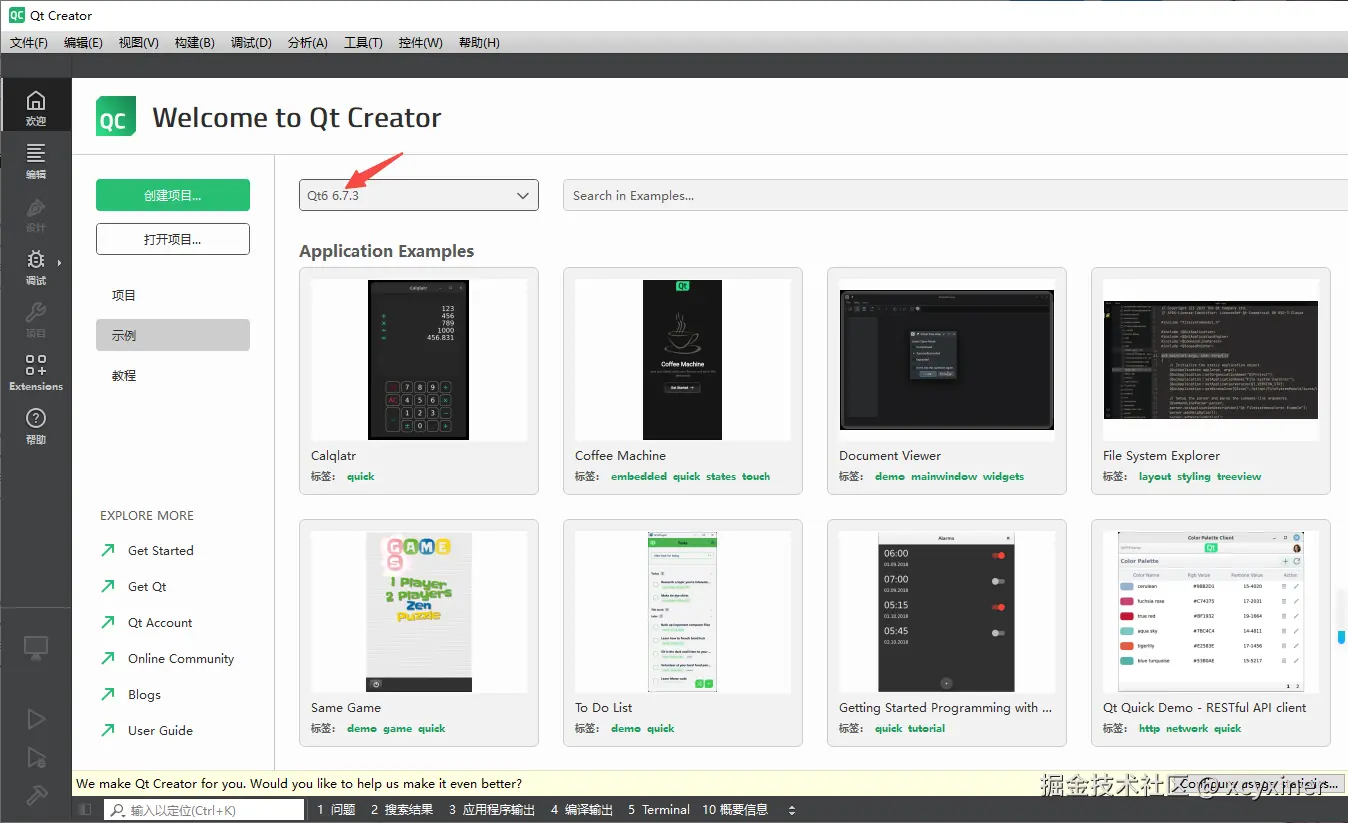Switch to the 欢迎 Welcome mode in sidebar
Screen dimensions: 1348x823
pos(36,108)
